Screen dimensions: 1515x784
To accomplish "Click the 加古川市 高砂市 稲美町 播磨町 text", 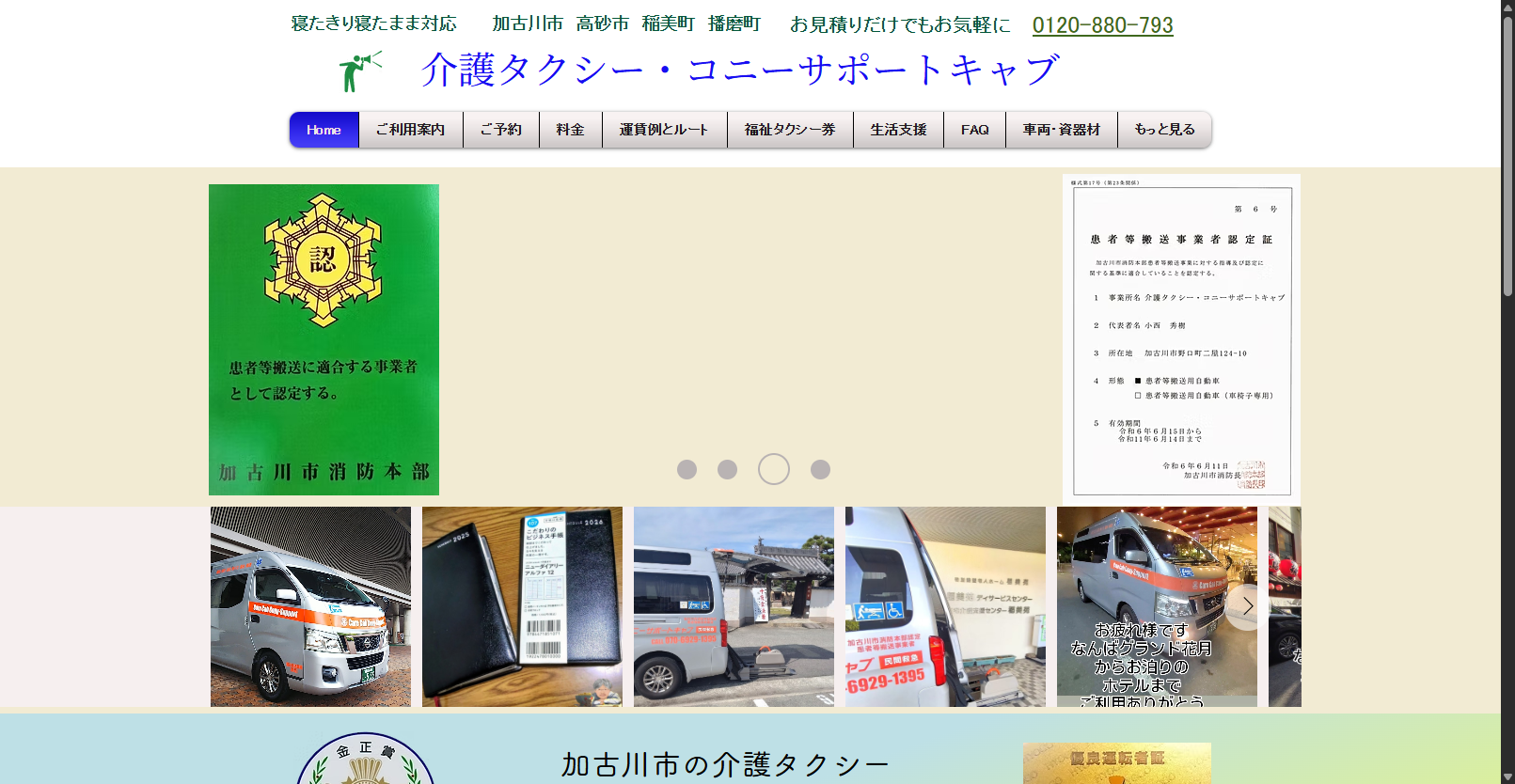I will click(x=626, y=24).
